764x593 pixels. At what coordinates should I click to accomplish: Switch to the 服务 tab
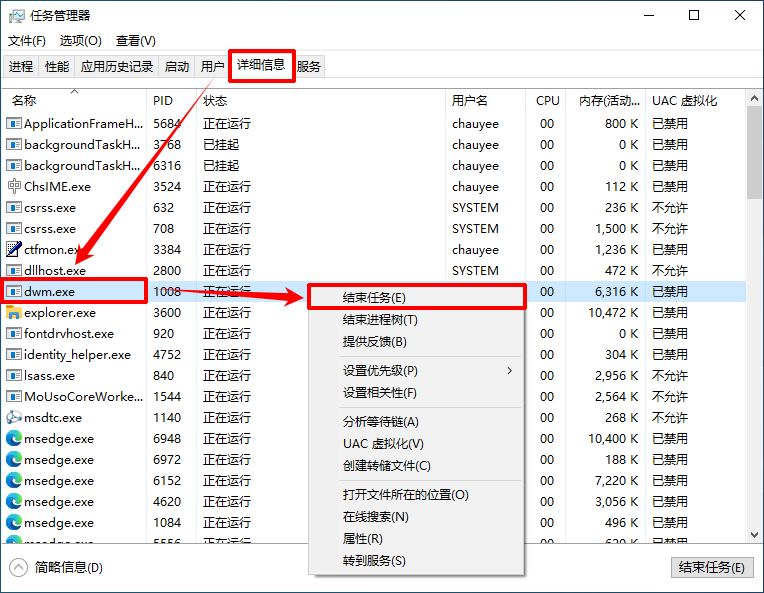pyautogui.click(x=309, y=66)
